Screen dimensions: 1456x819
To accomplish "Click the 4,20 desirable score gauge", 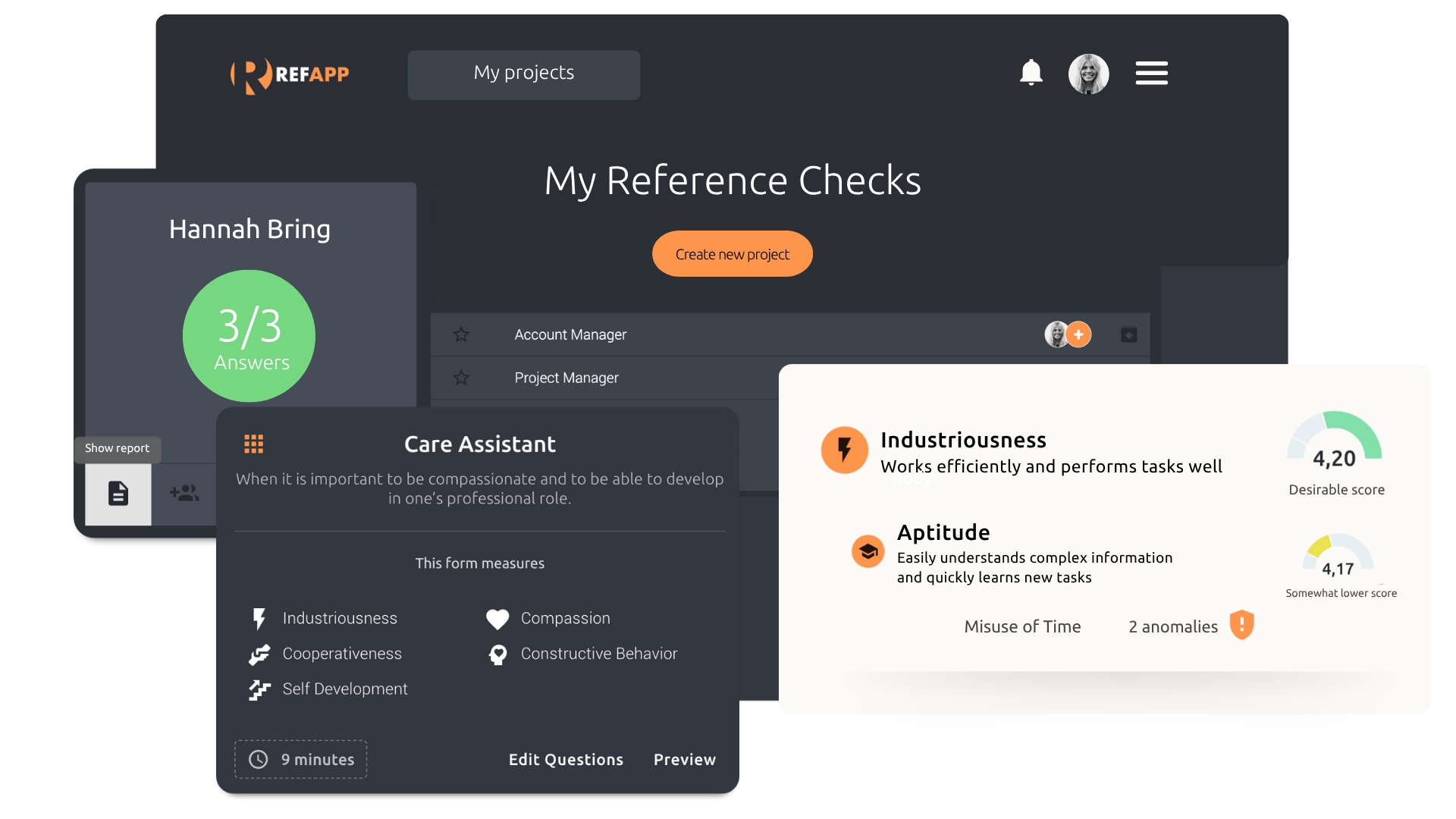I will (x=1334, y=440).
